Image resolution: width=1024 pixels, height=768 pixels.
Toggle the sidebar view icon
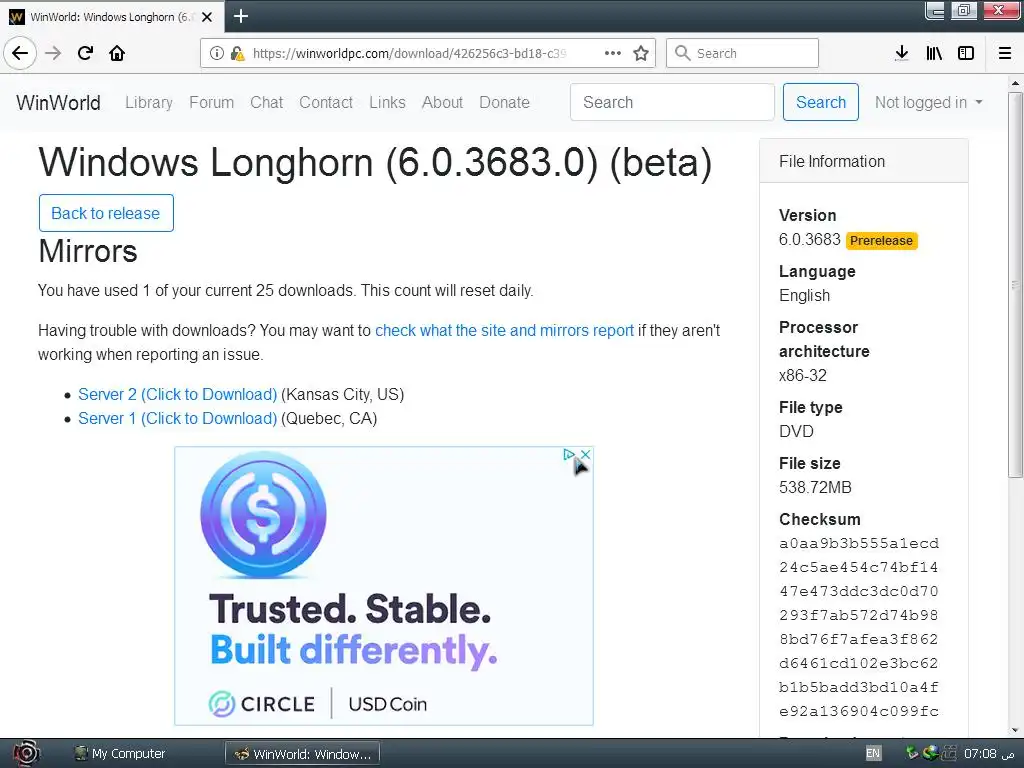(966, 53)
